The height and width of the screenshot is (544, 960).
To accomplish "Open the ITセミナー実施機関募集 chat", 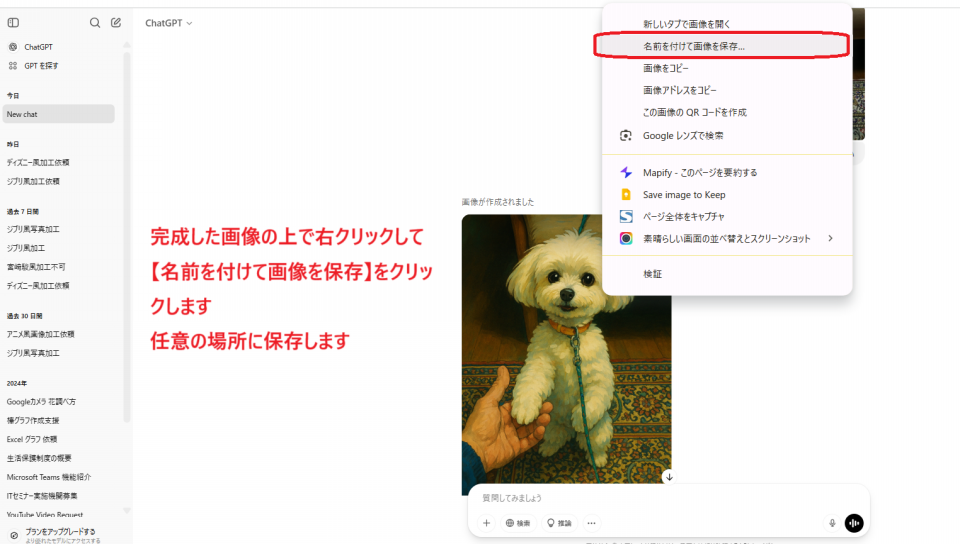I will tap(42, 496).
